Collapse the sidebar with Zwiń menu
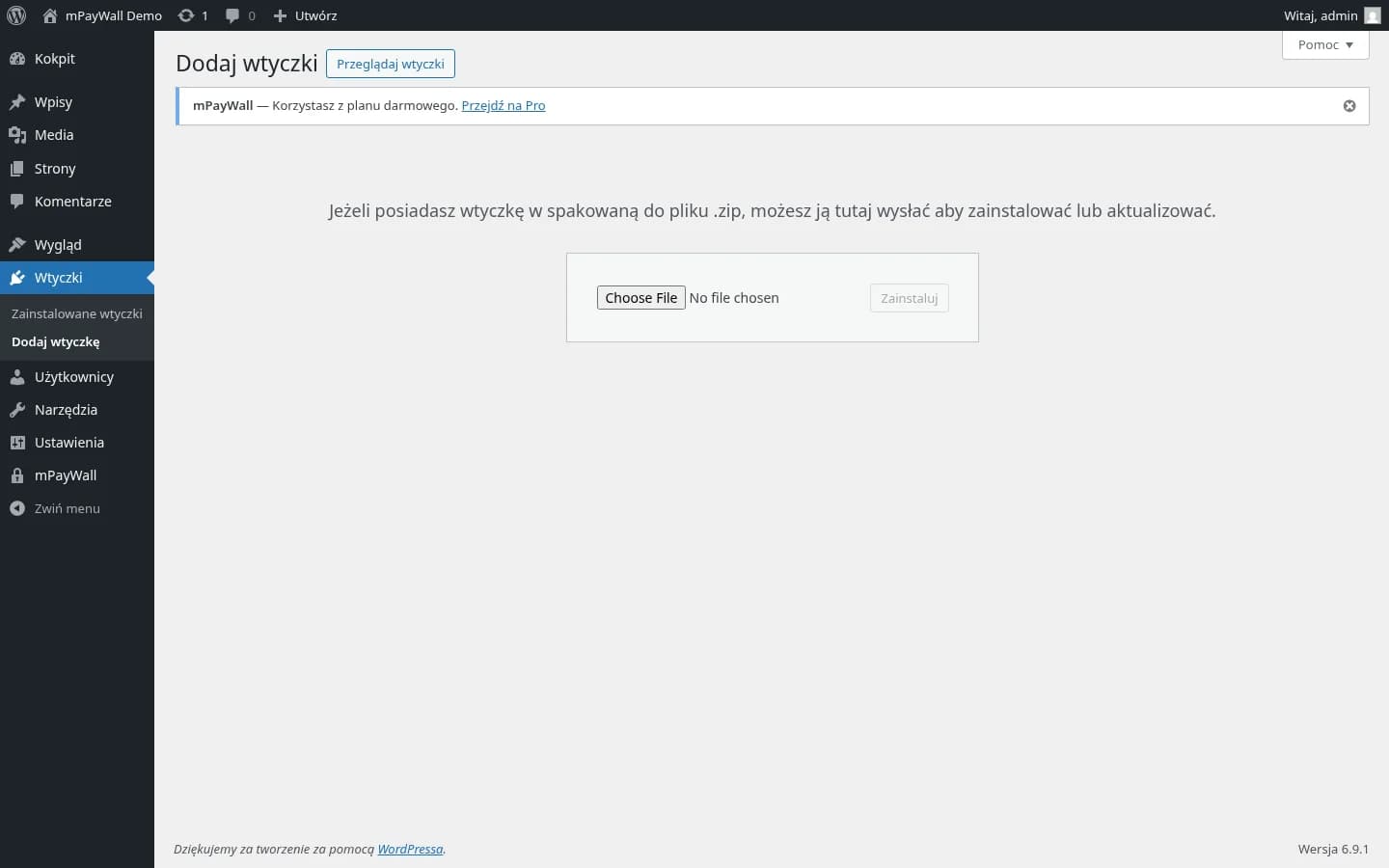Screen dimensions: 1389x868 tap(55, 508)
